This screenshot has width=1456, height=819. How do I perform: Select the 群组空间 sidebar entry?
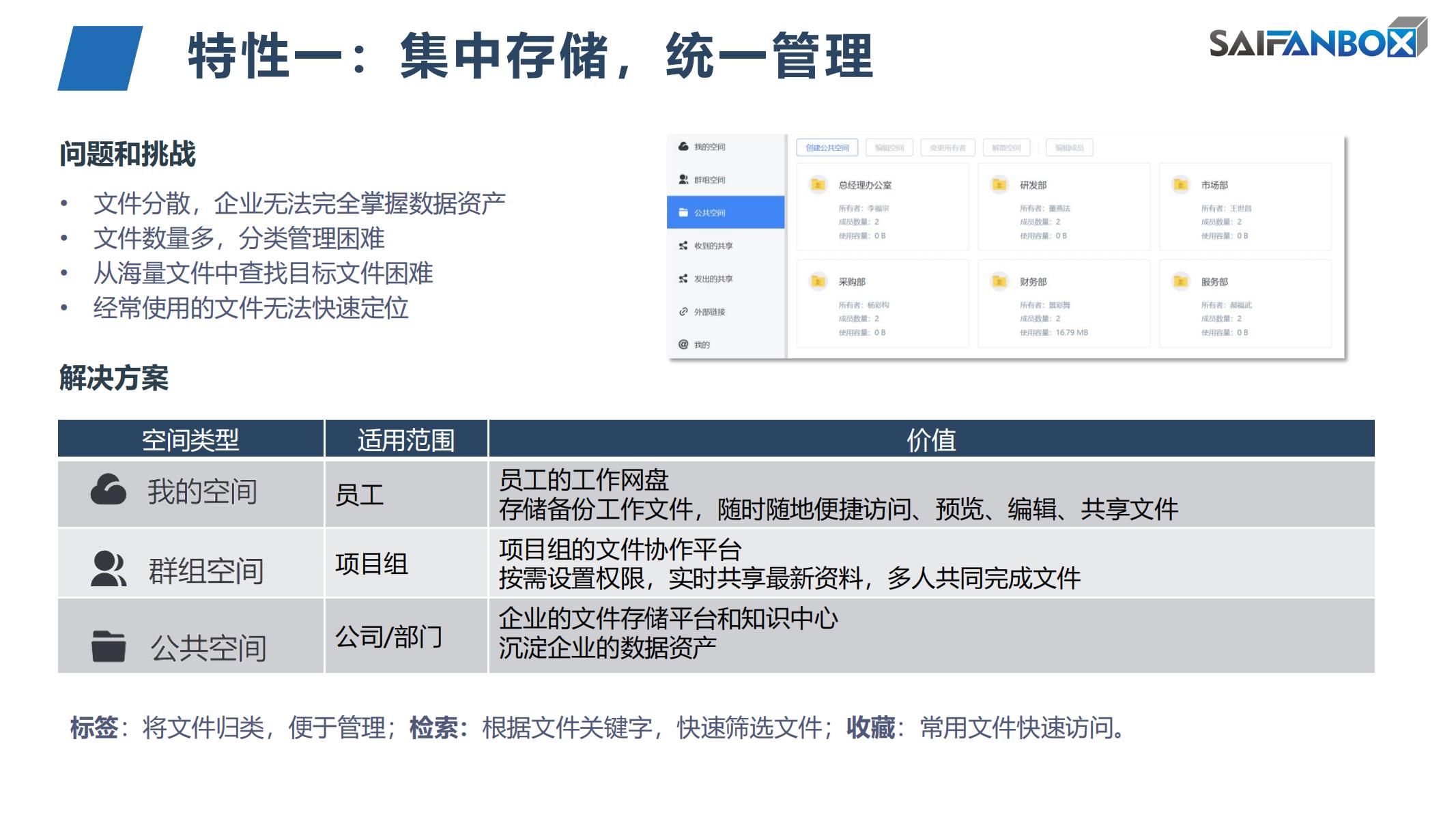point(710,179)
